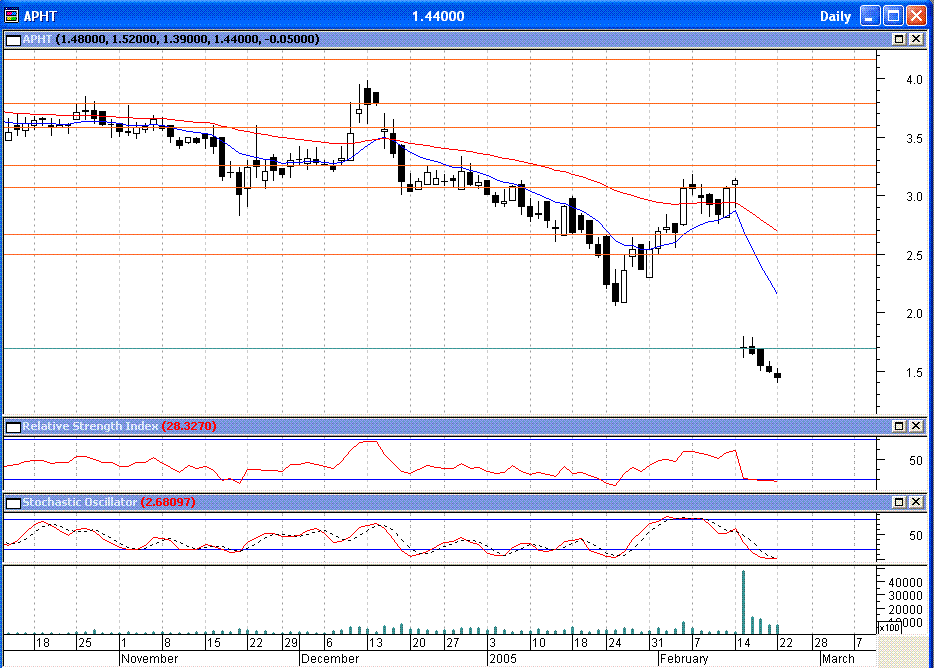934x668 pixels.
Task: Click the date label 14 on time axis
Action: [x=743, y=643]
